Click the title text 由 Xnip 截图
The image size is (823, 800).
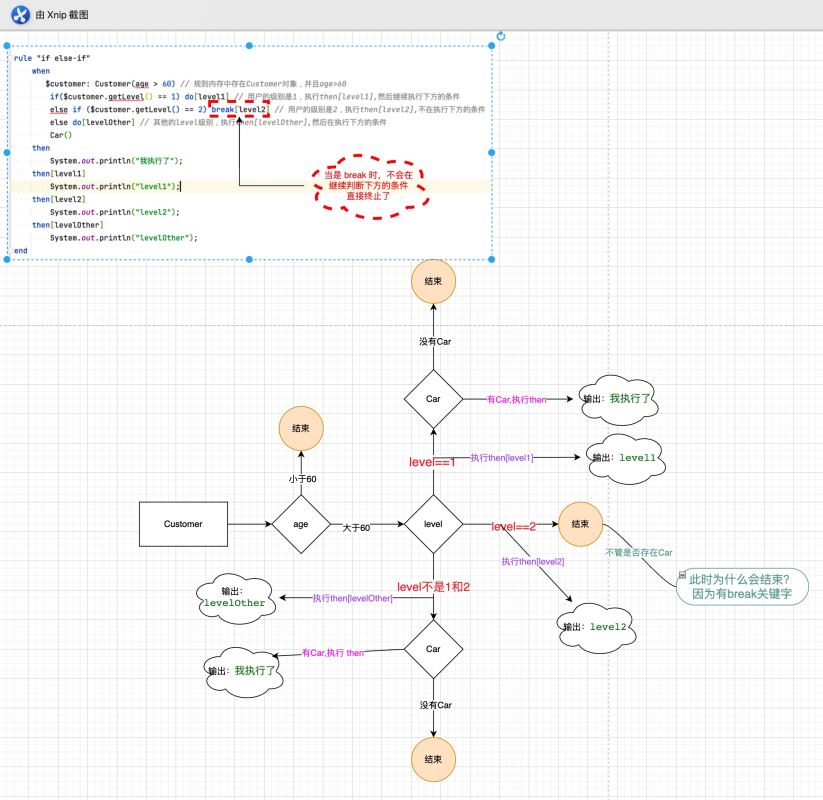62,15
